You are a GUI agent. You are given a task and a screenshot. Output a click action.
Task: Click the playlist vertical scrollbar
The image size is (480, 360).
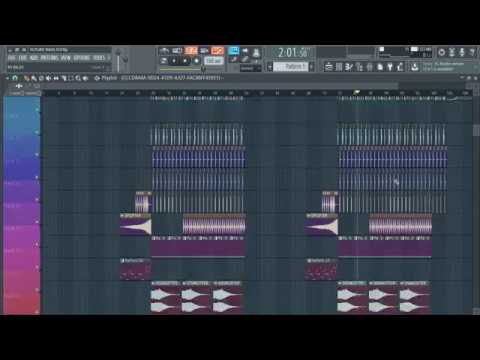476,130
